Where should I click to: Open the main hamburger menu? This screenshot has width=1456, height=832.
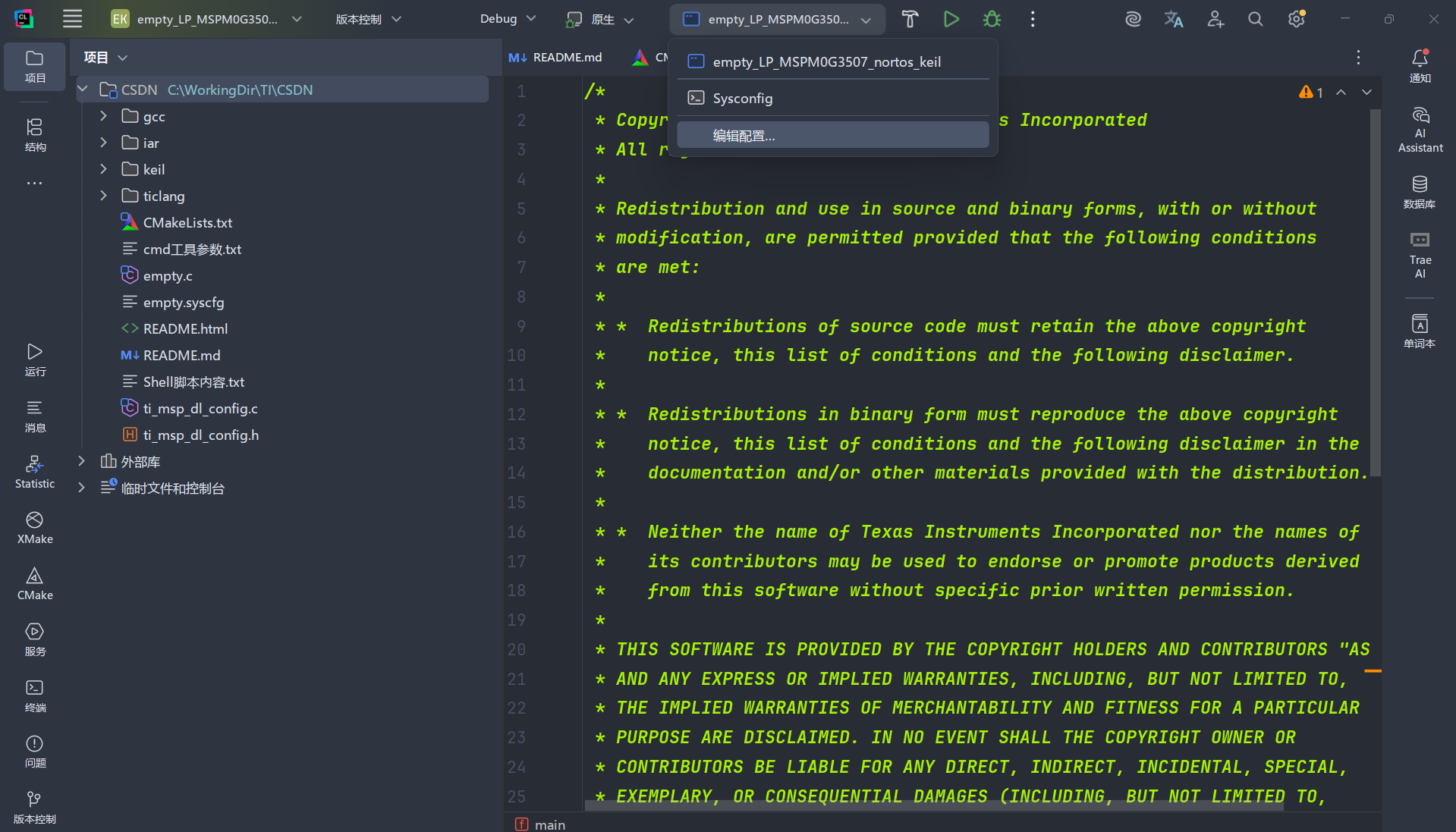click(x=72, y=19)
